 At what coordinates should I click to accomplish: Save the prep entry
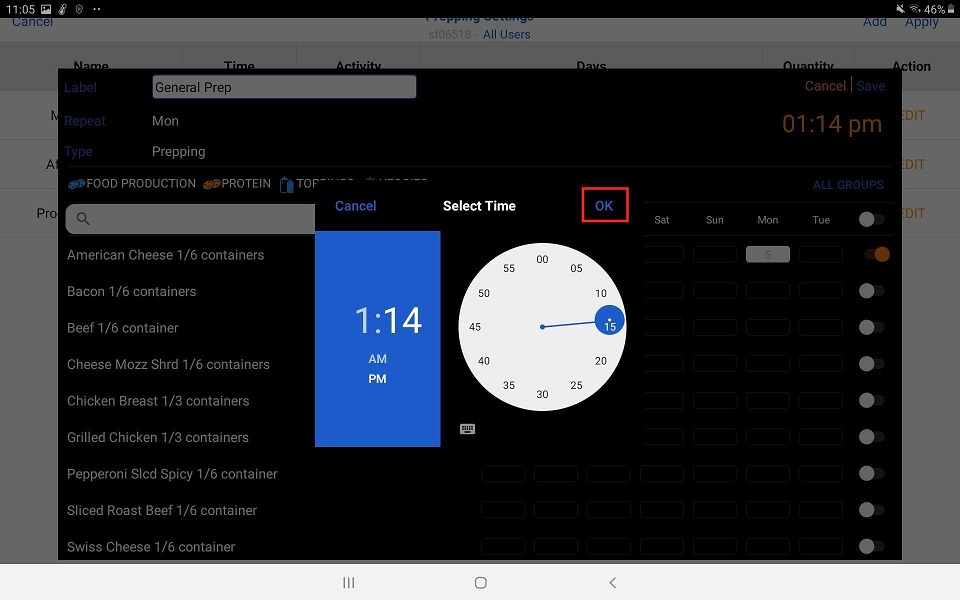coord(871,86)
